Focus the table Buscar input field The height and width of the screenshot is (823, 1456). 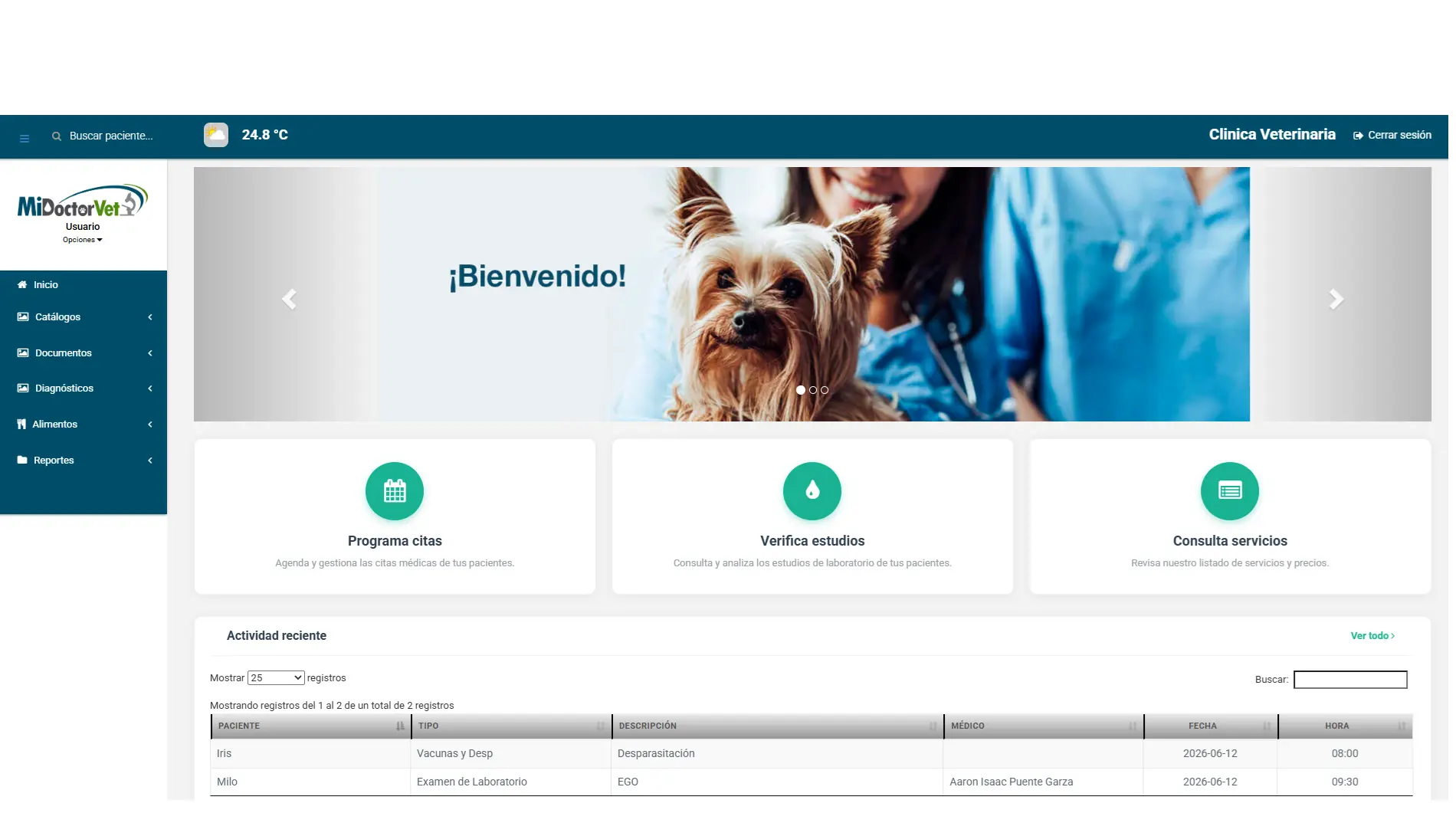point(1350,680)
